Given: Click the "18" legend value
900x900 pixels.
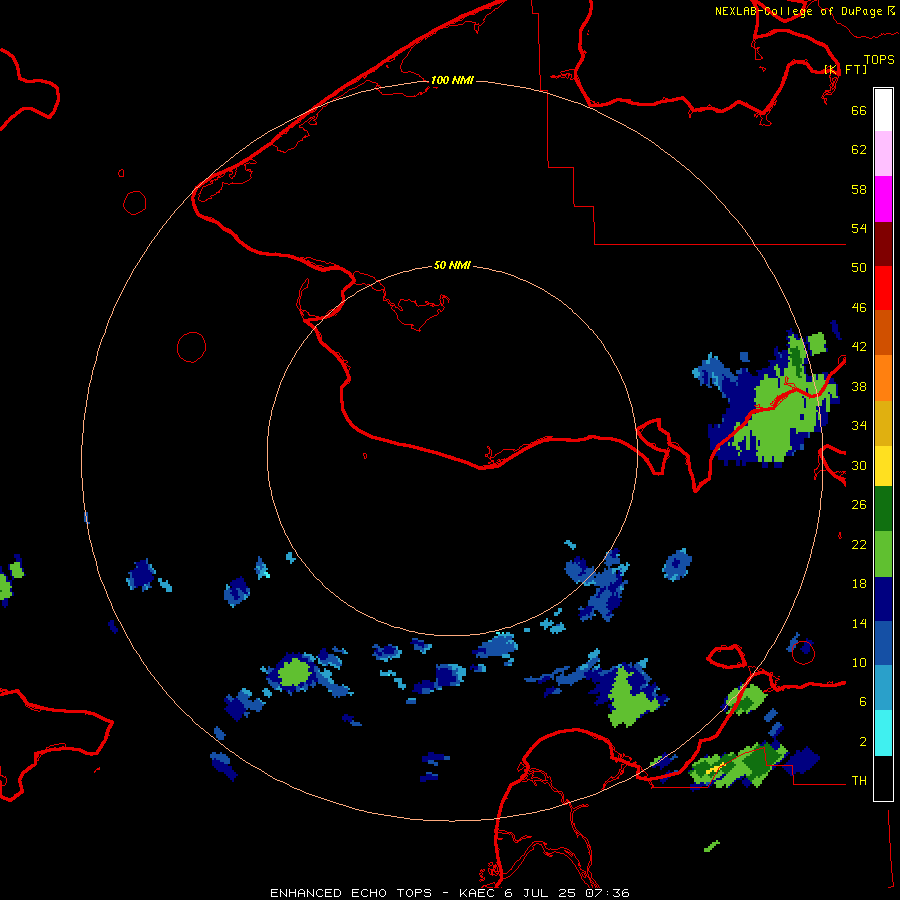Looking at the screenshot, I should (x=859, y=584).
